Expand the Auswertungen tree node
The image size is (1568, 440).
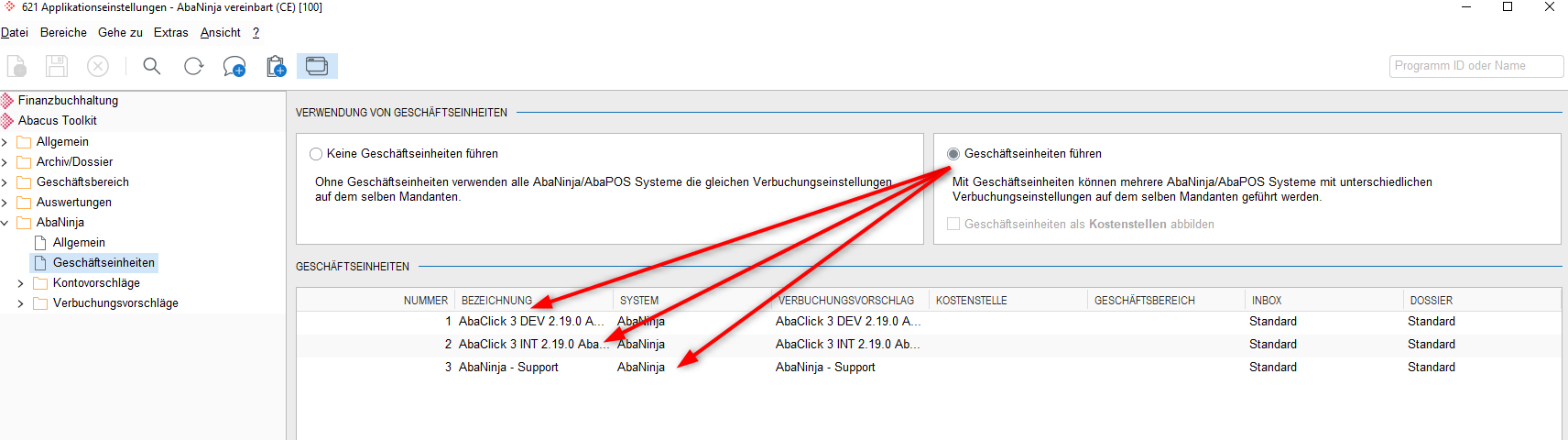pos(5,203)
